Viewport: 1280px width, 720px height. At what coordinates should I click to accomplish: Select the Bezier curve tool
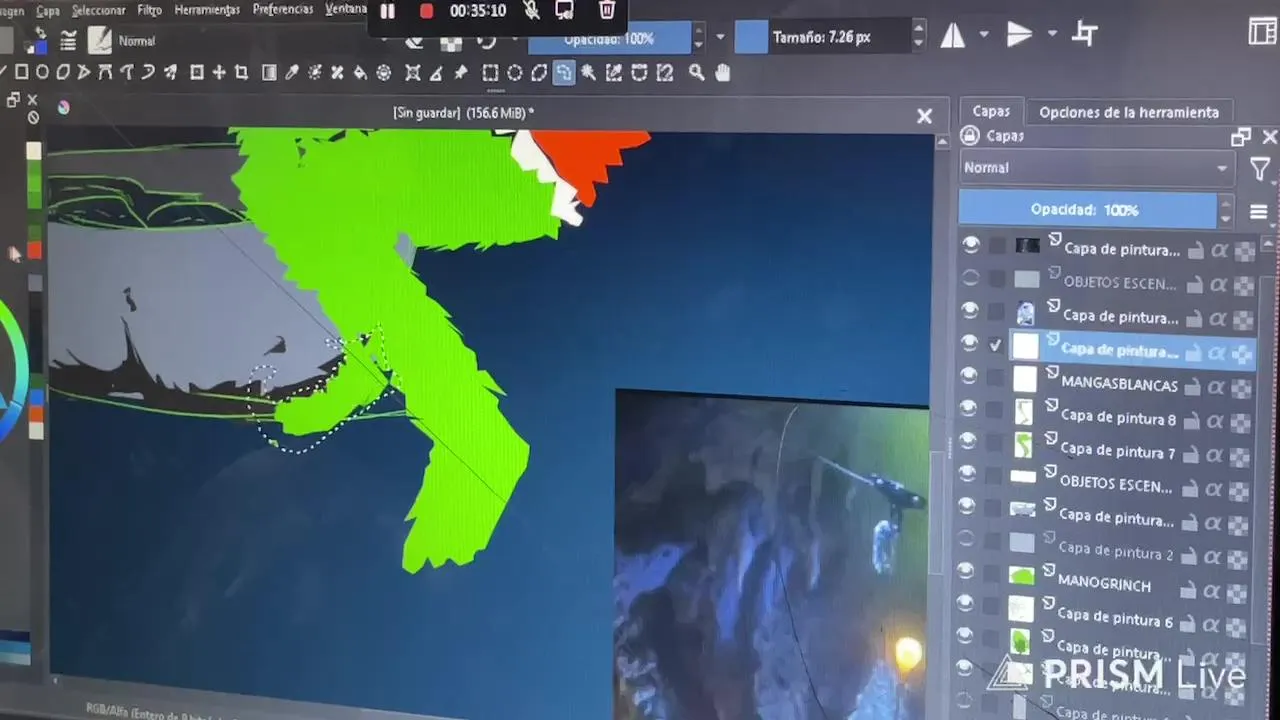click(105, 72)
